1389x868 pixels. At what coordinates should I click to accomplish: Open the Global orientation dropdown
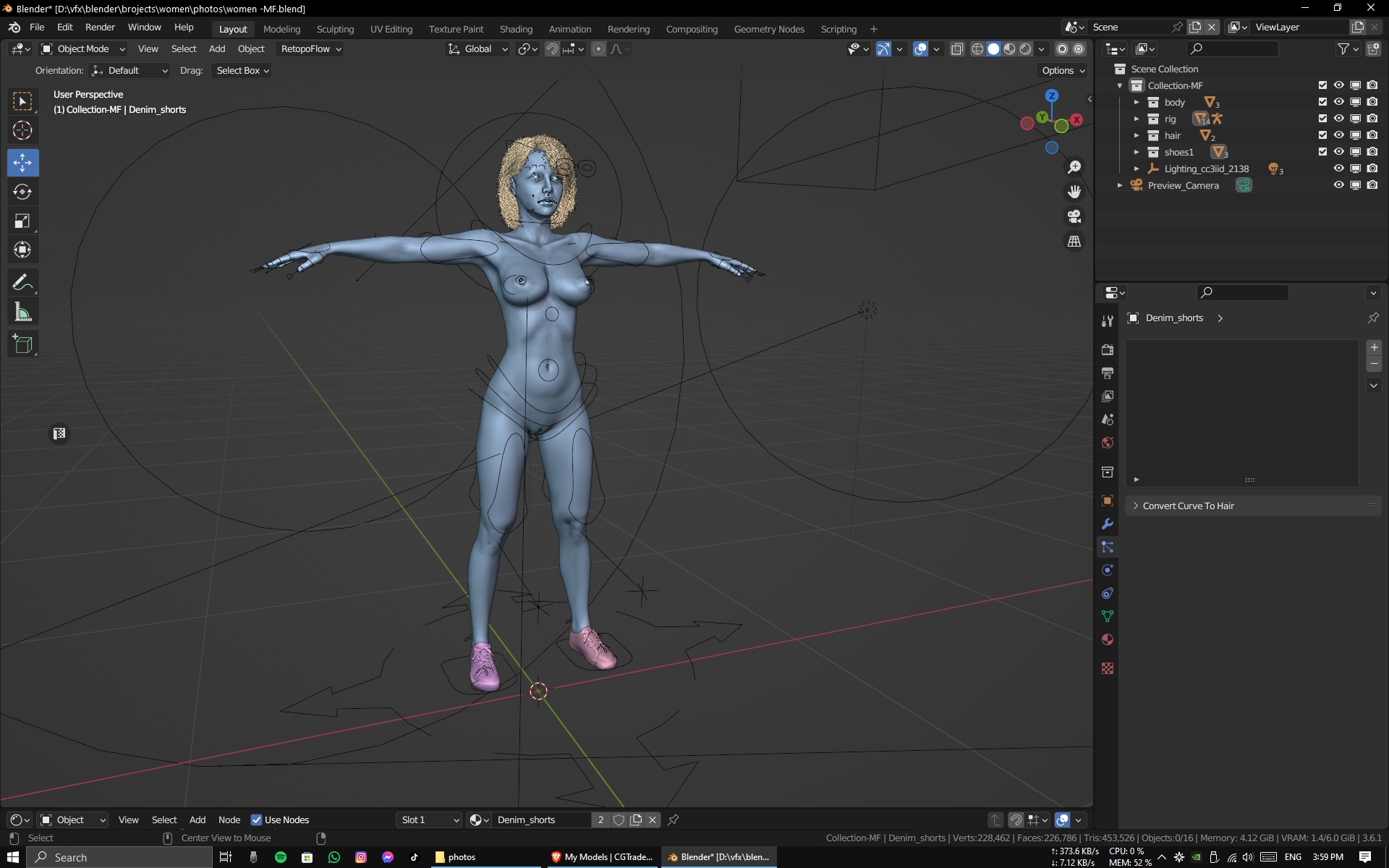(x=477, y=49)
